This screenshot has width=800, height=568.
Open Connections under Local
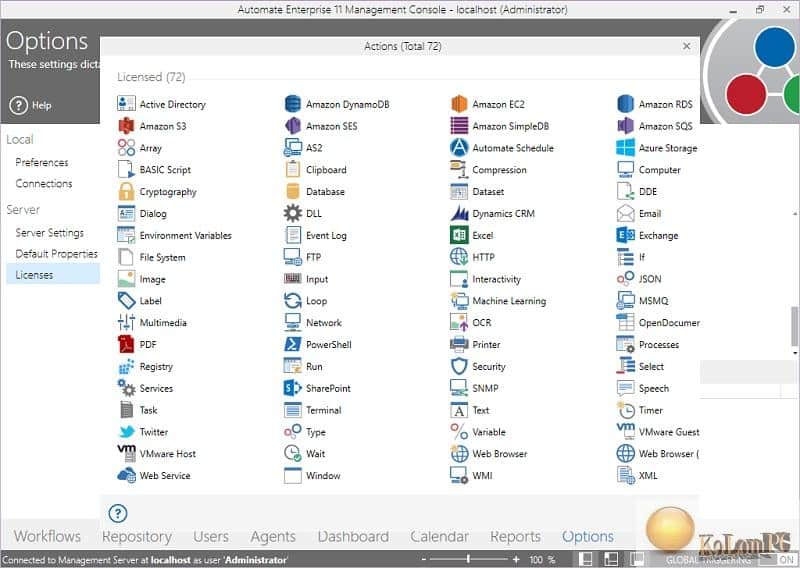pos(44,183)
